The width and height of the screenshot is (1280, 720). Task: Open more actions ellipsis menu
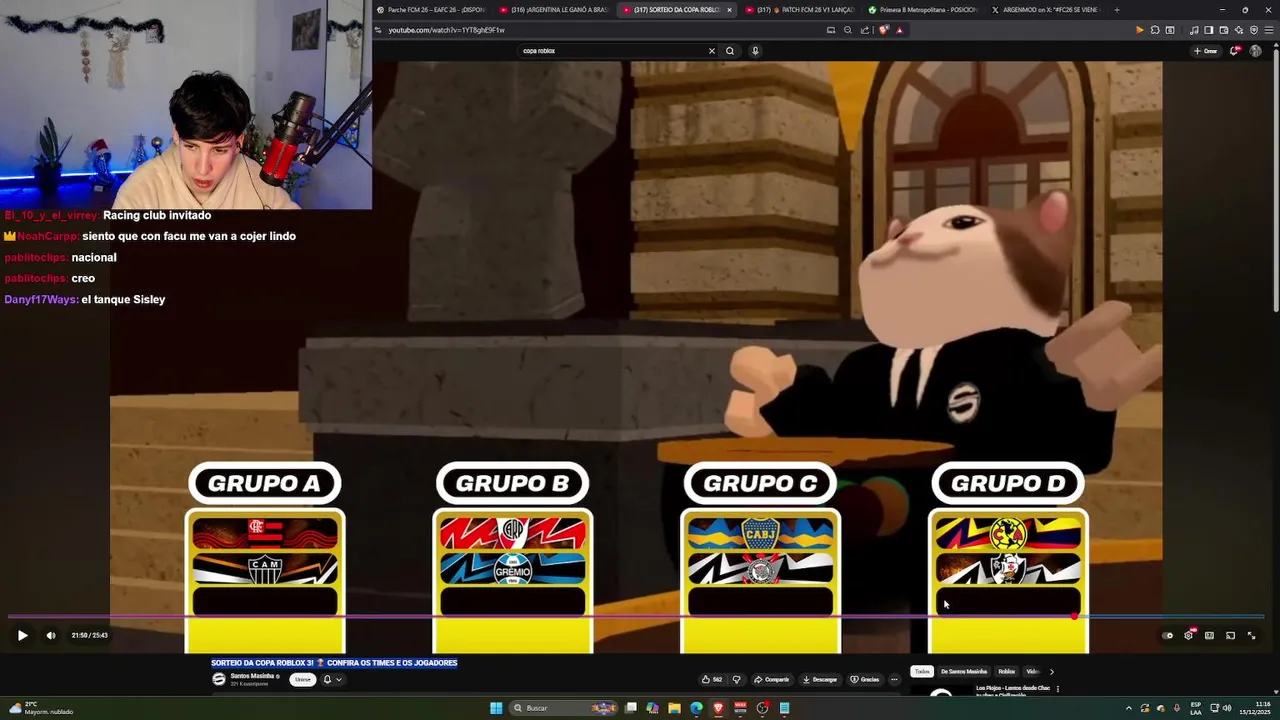click(x=894, y=679)
